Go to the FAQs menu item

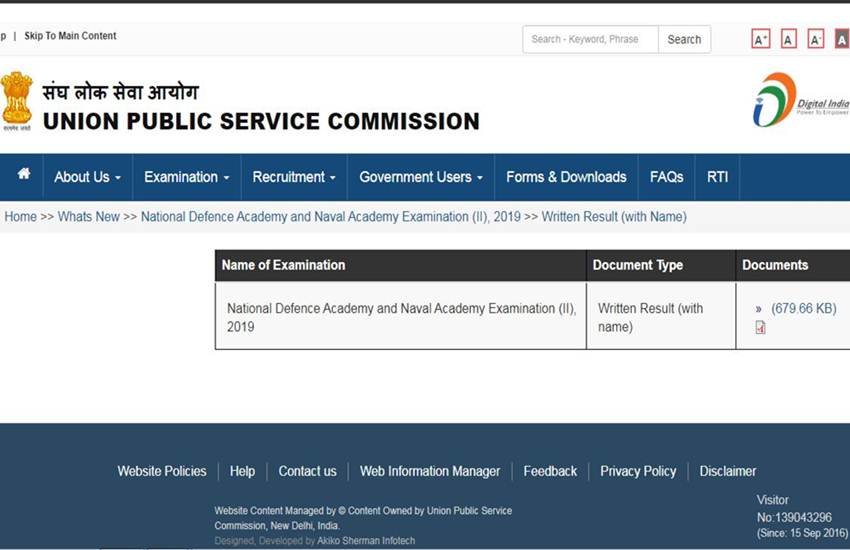click(x=666, y=177)
